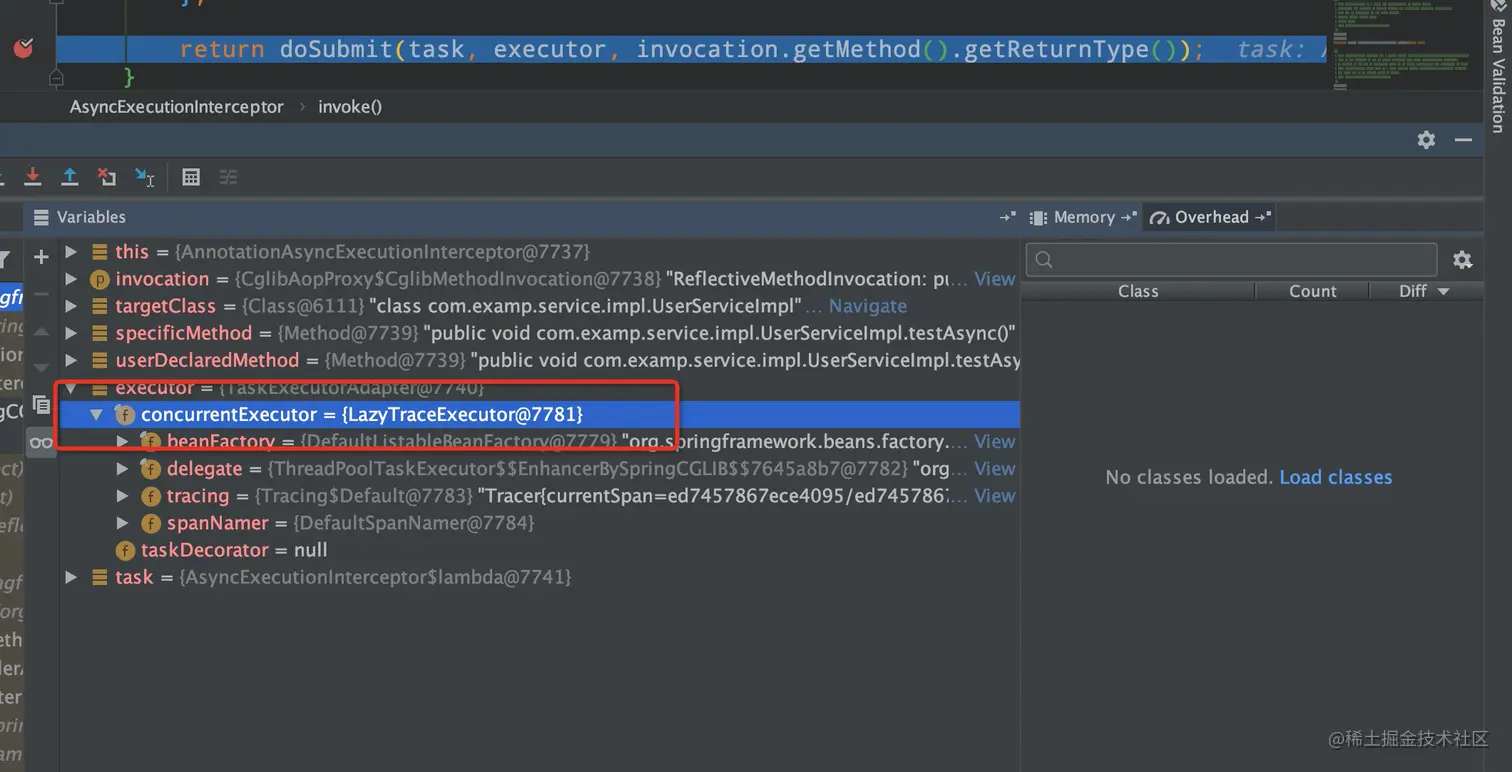This screenshot has height=772, width=1512.
Task: Hide the debug tool window with the minus icon
Action: [1463, 140]
